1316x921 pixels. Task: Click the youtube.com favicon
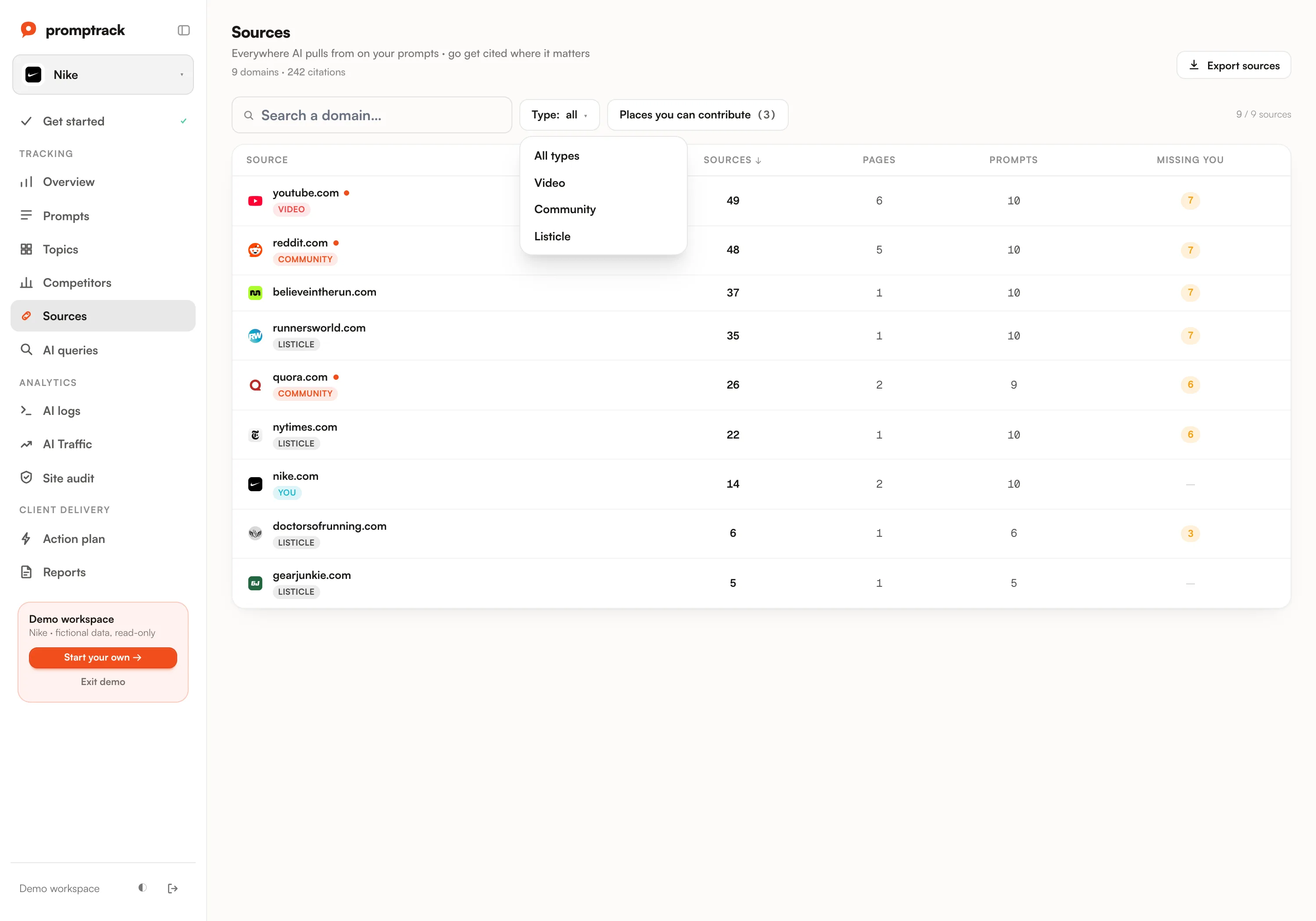(x=255, y=200)
